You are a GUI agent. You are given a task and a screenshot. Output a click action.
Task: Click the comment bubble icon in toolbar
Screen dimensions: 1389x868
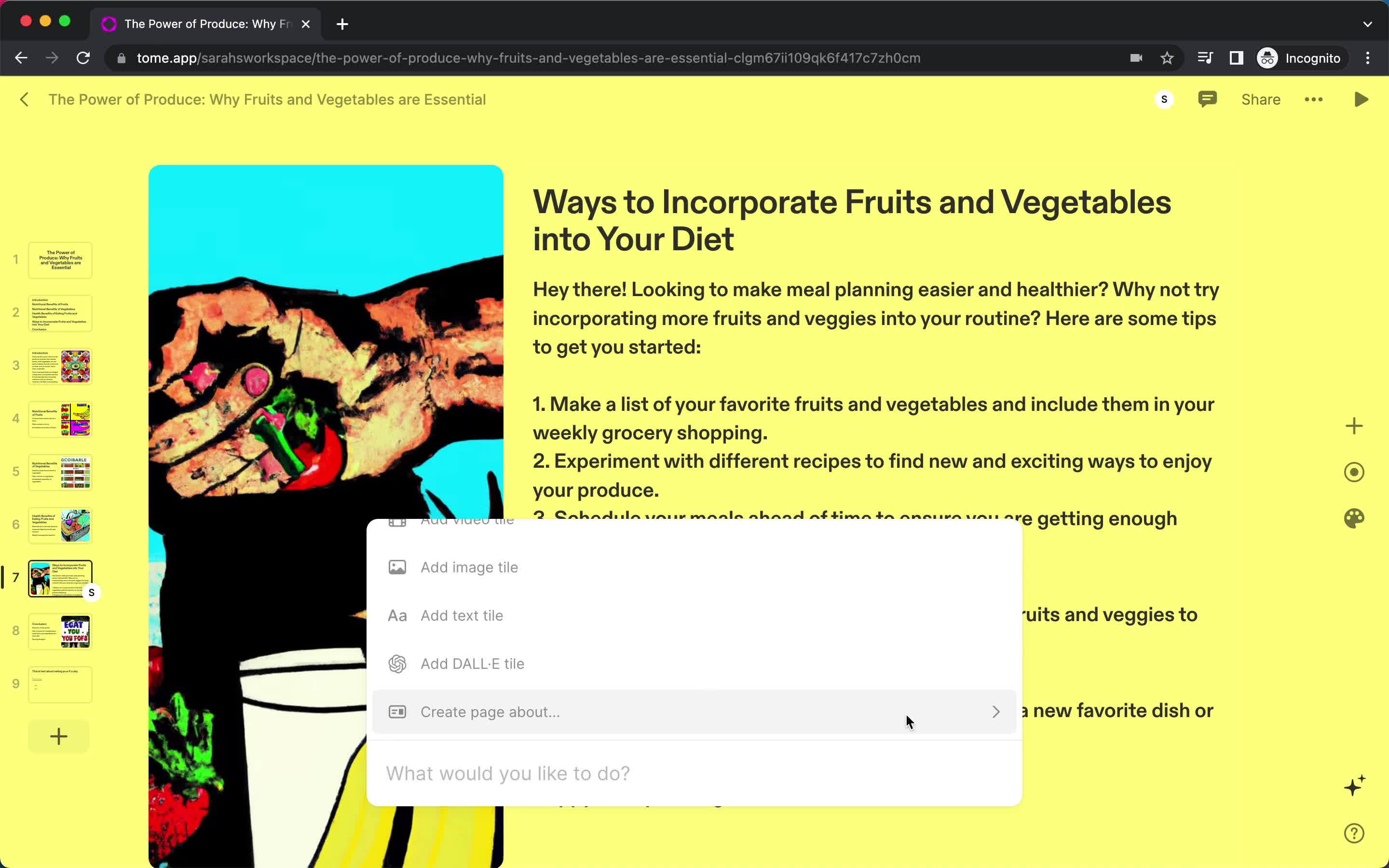pos(1207,99)
